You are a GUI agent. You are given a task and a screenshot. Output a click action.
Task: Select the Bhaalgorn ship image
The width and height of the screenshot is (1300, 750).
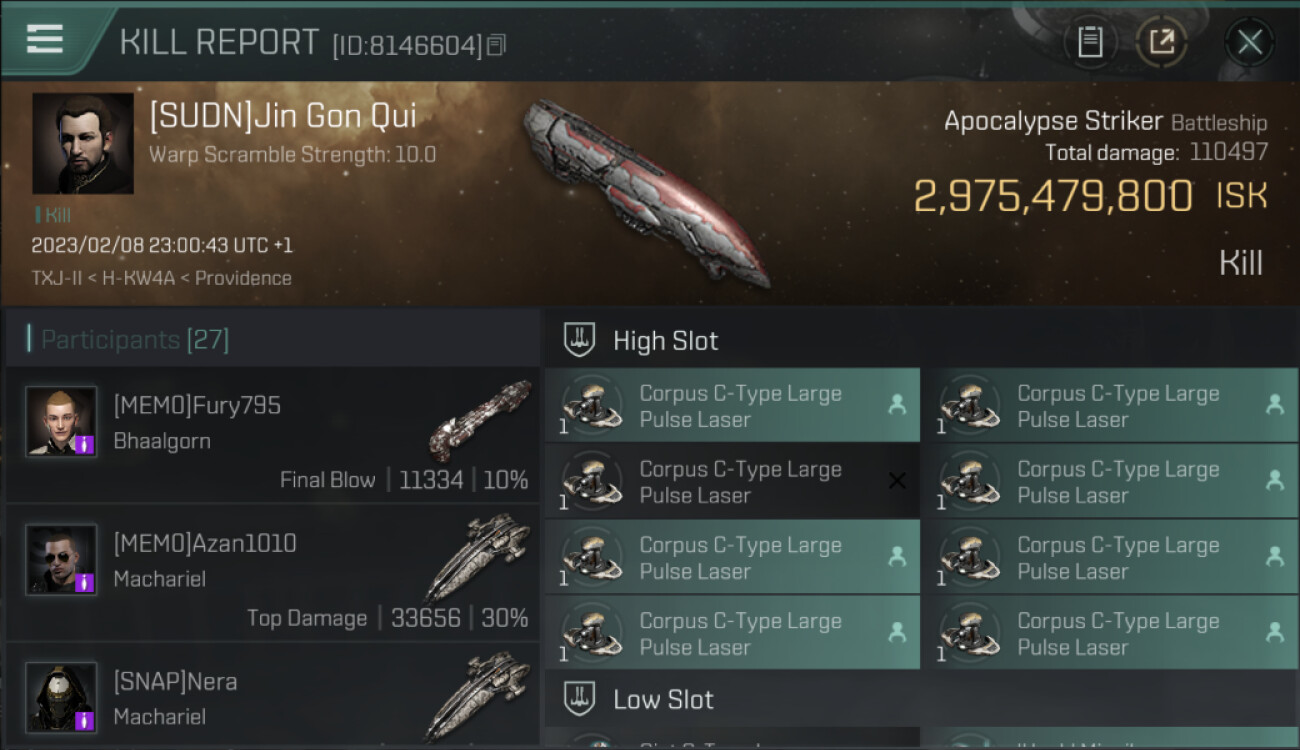(480, 420)
